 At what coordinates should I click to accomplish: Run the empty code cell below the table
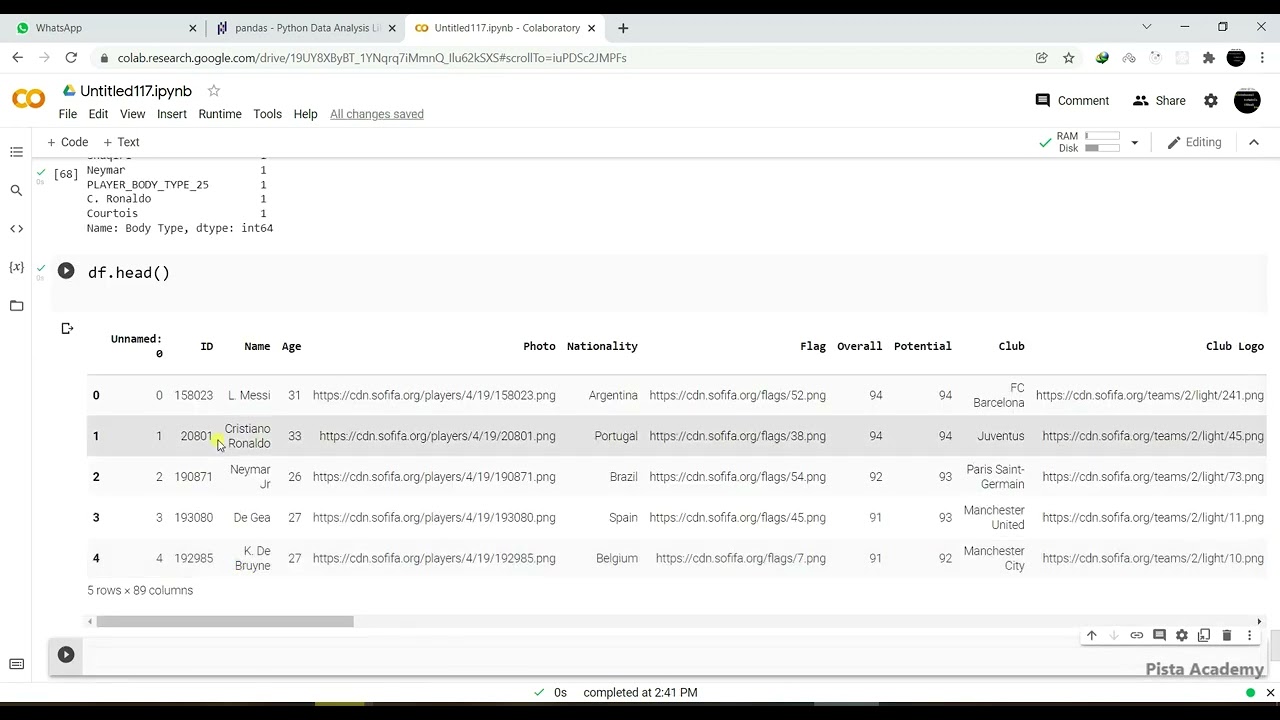coord(66,655)
